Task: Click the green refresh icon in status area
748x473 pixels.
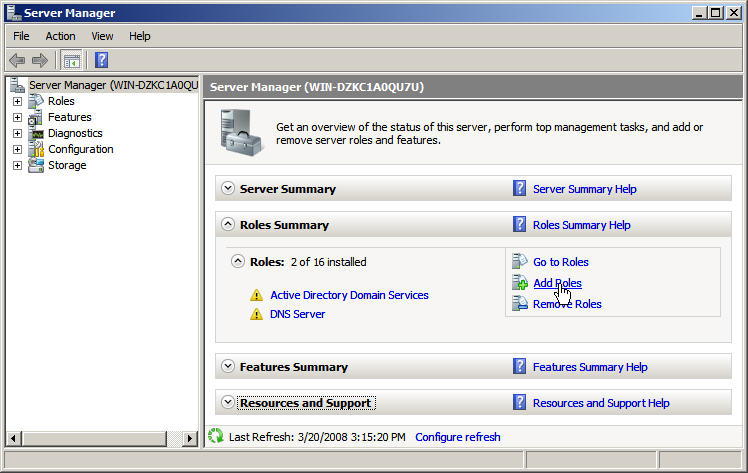Action: coord(216,436)
